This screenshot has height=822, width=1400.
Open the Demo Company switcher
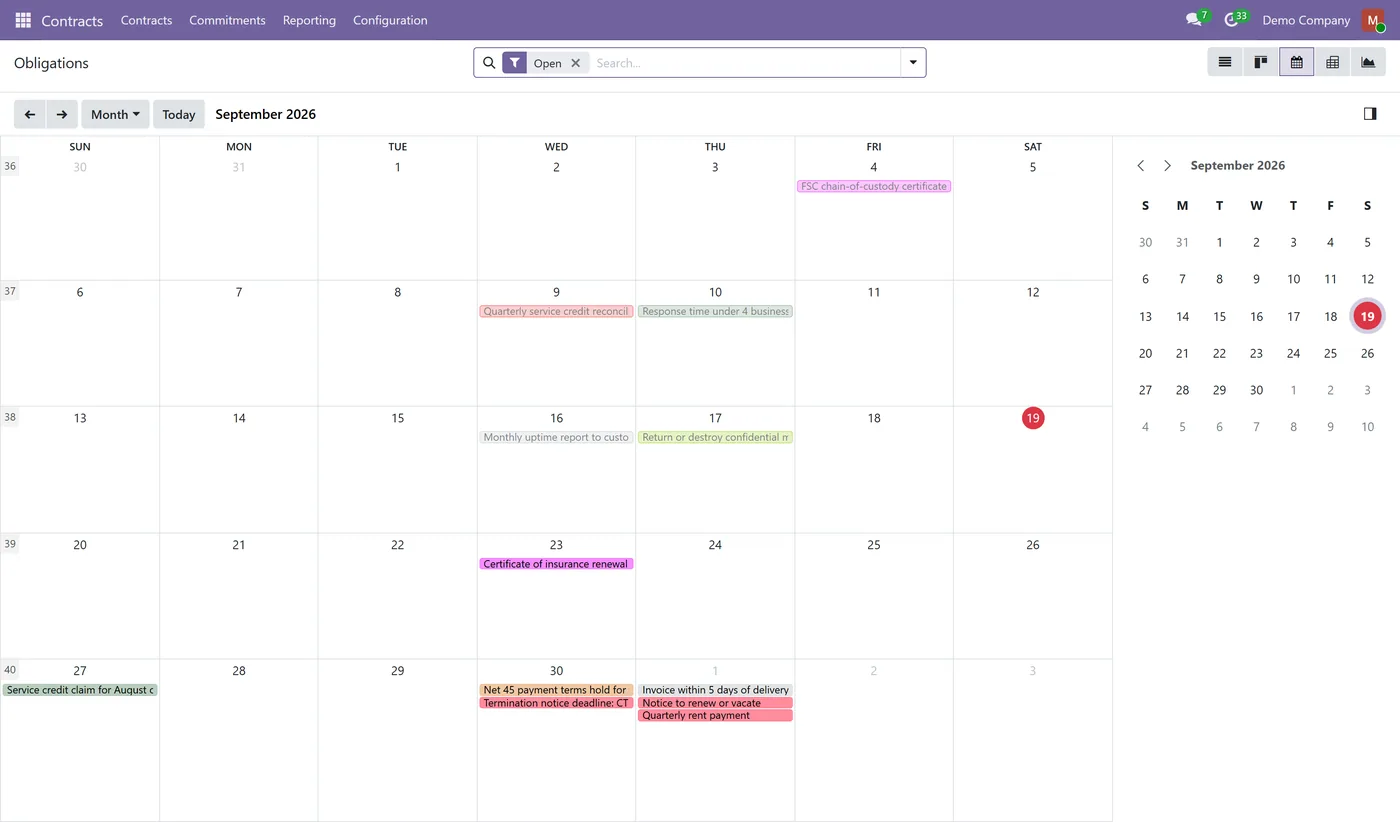[x=1306, y=20]
